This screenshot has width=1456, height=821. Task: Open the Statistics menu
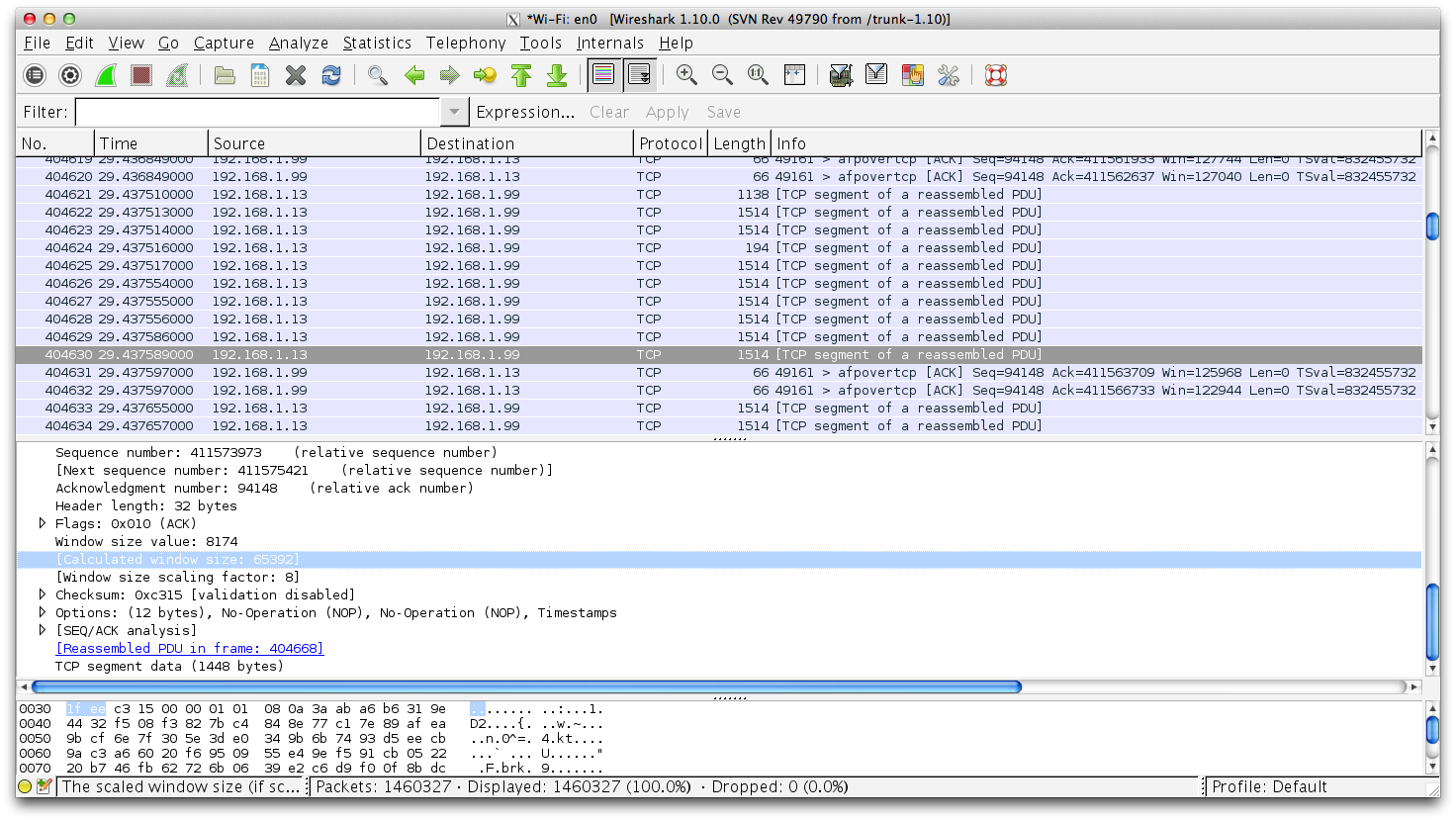377,43
